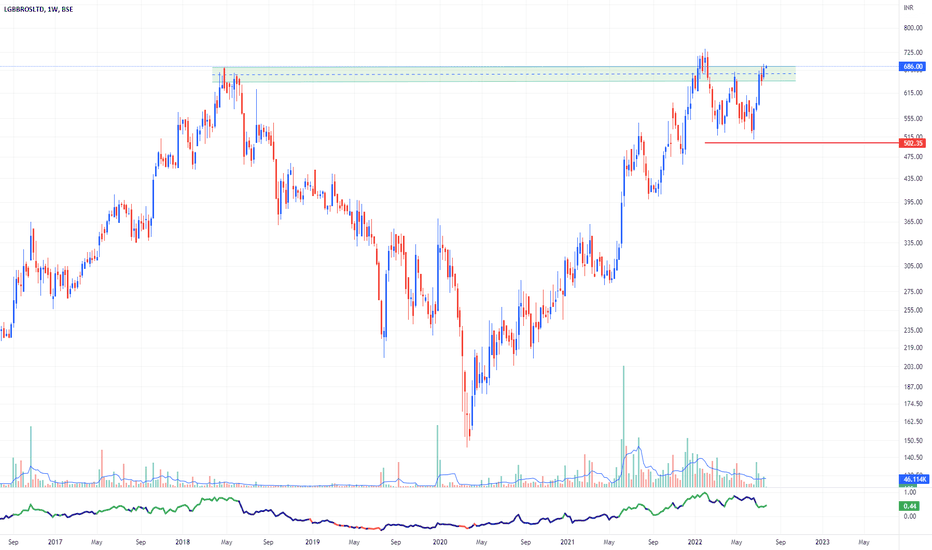The width and height of the screenshot is (932, 550).
Task: Click the 150.50 price axis label
Action: (x=913, y=441)
